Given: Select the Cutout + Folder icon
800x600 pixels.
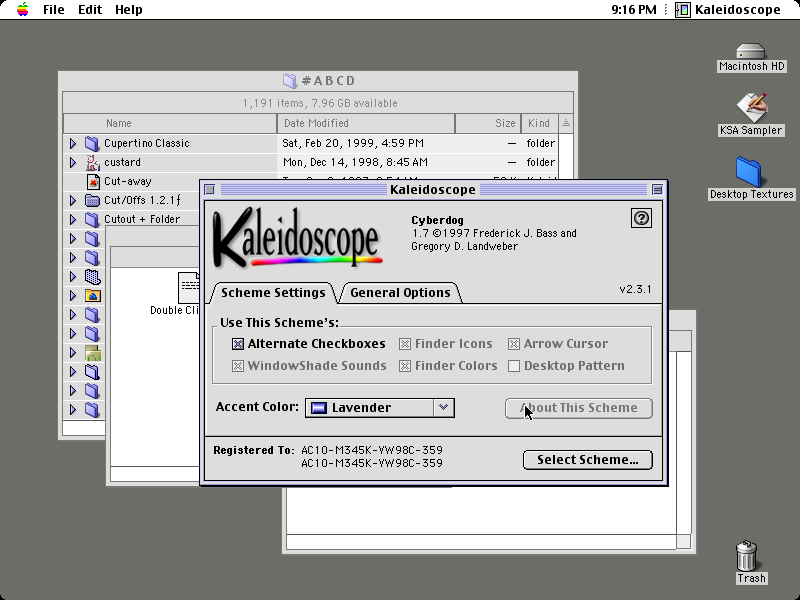Looking at the screenshot, I should (x=92, y=219).
